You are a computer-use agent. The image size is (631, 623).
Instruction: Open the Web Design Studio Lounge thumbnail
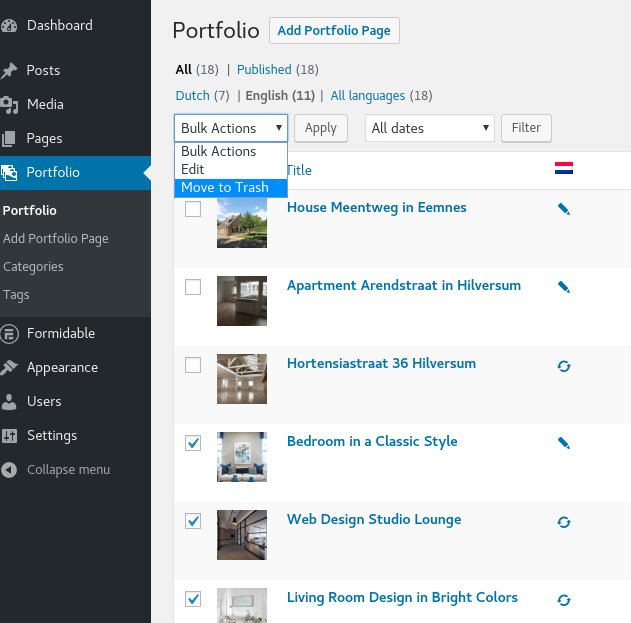242,535
